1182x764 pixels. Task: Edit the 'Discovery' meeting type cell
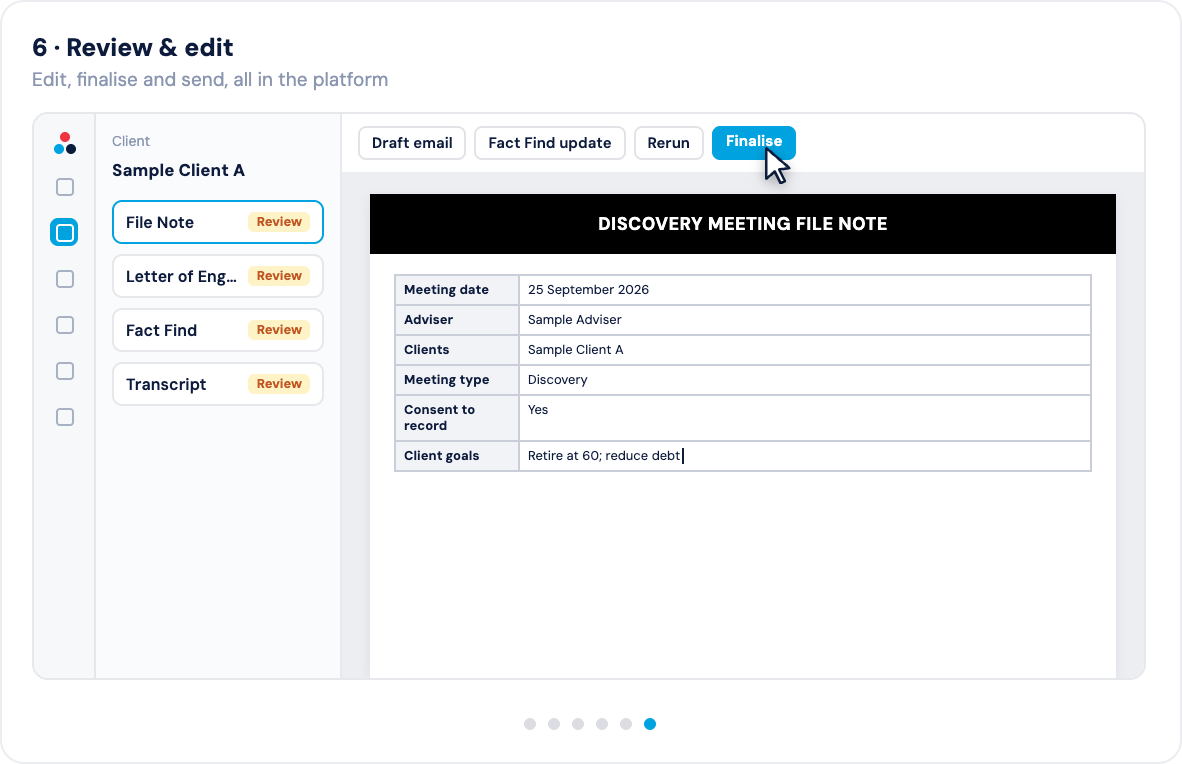805,380
